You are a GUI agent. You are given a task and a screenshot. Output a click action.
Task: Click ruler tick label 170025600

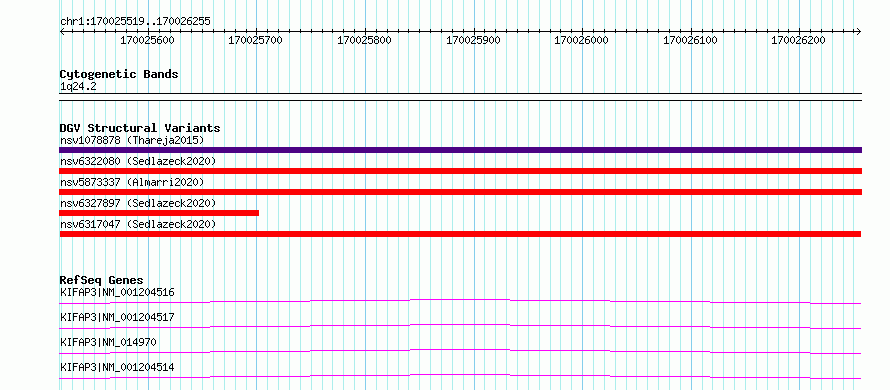(x=148, y=41)
